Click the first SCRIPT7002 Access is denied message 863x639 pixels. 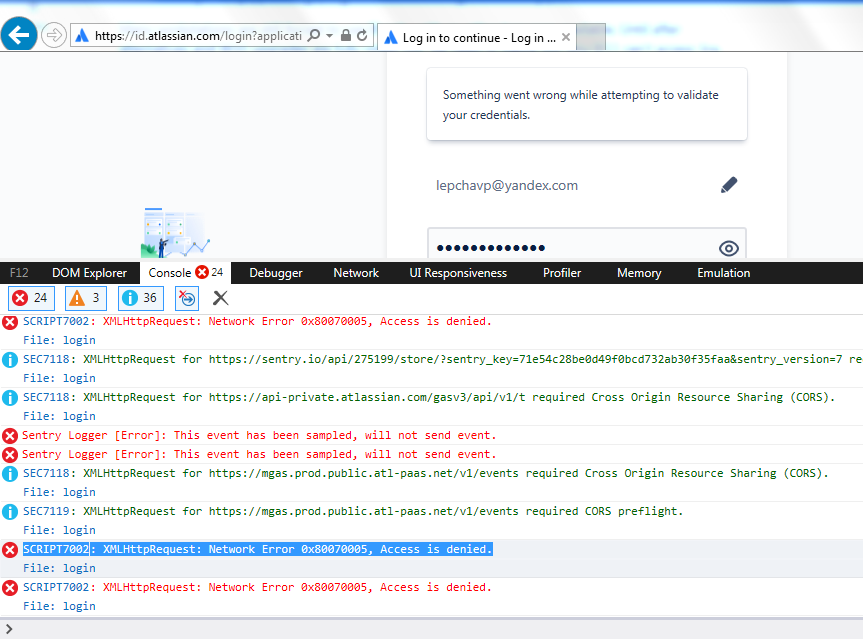click(x=257, y=321)
